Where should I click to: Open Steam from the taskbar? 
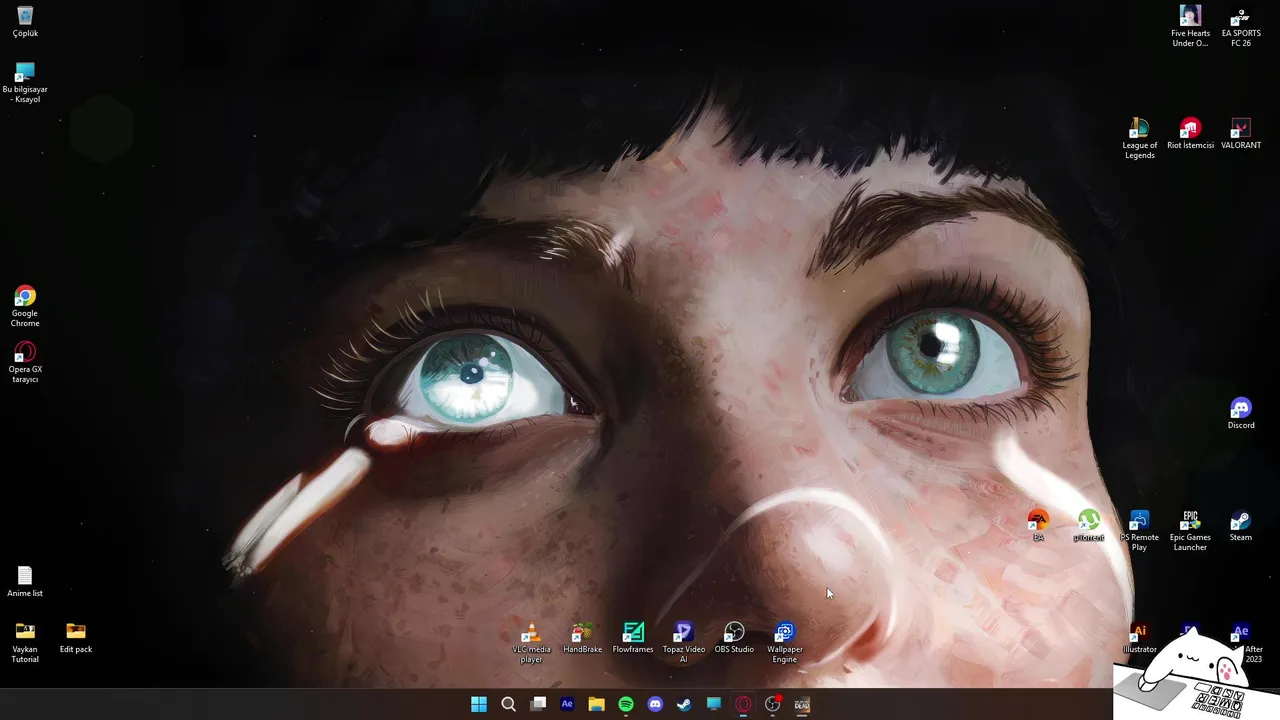684,704
